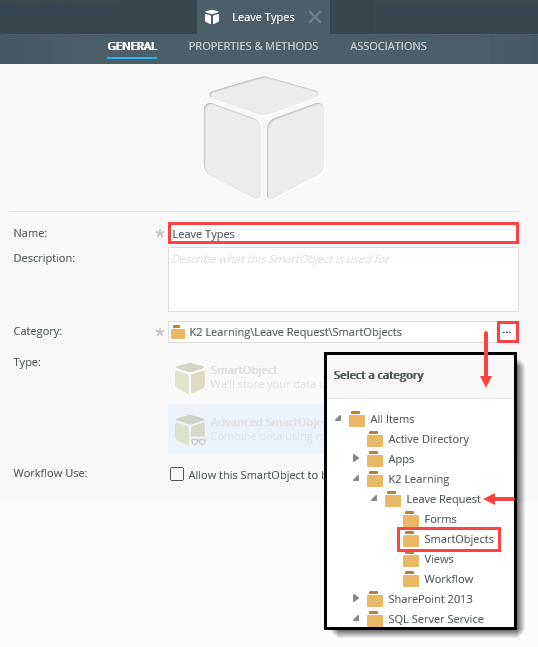Click the K2 Learning folder icon
Screen dimensions: 538x647
coord(375,479)
